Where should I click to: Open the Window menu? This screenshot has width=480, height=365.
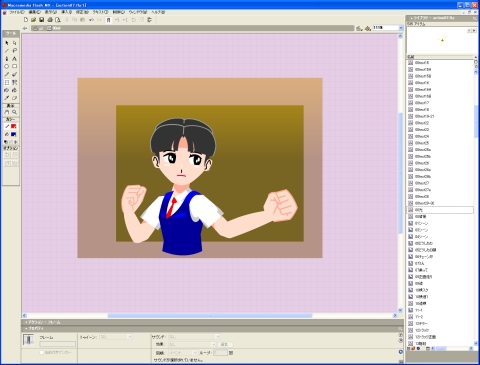click(x=138, y=12)
